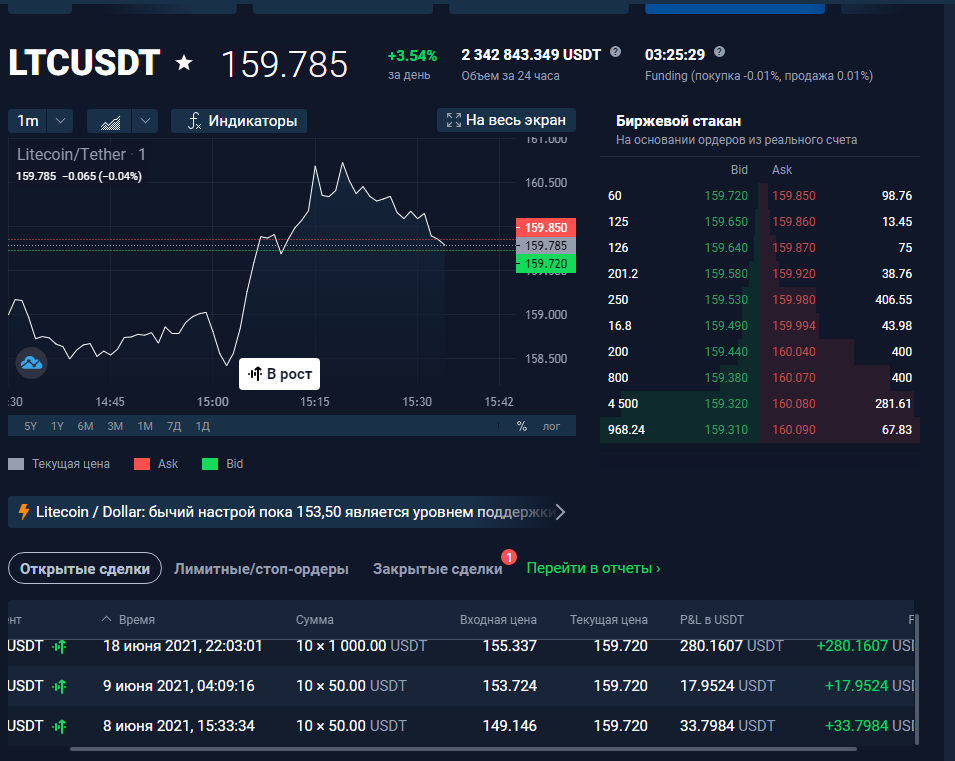Open Перейти в отчеты link
The image size is (955, 761).
[x=593, y=568]
